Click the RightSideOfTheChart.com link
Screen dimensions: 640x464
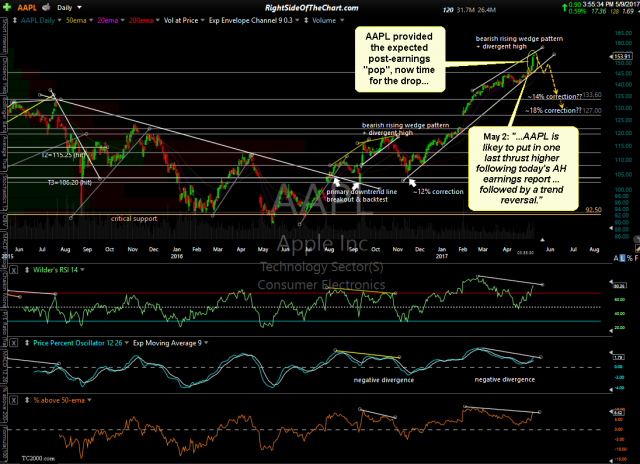311,8
